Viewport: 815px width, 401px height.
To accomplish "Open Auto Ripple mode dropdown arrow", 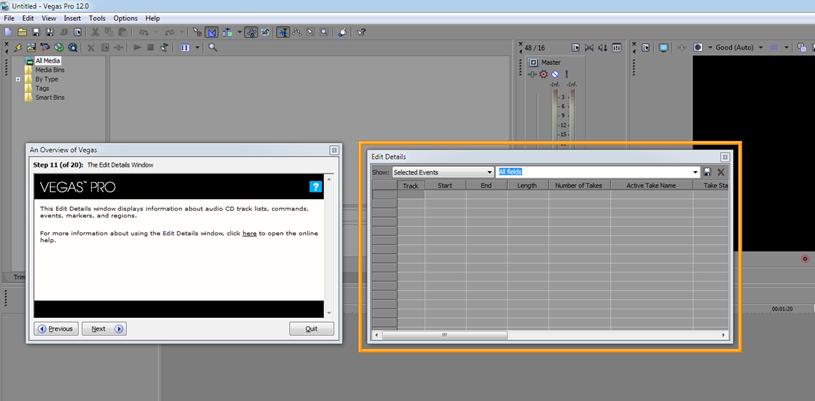I will (240, 32).
